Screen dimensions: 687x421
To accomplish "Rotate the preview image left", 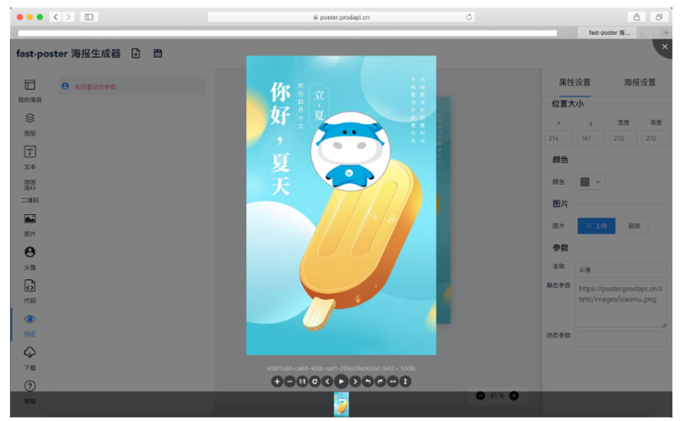I will [x=368, y=381].
